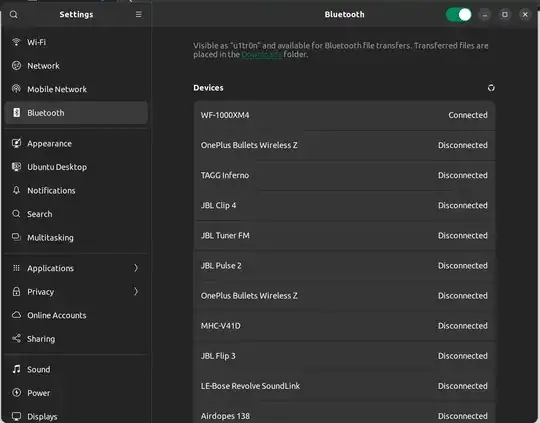Open the Online Accounts panel label
Image resolution: width=540 pixels, height=423 pixels.
pyautogui.click(x=57, y=315)
